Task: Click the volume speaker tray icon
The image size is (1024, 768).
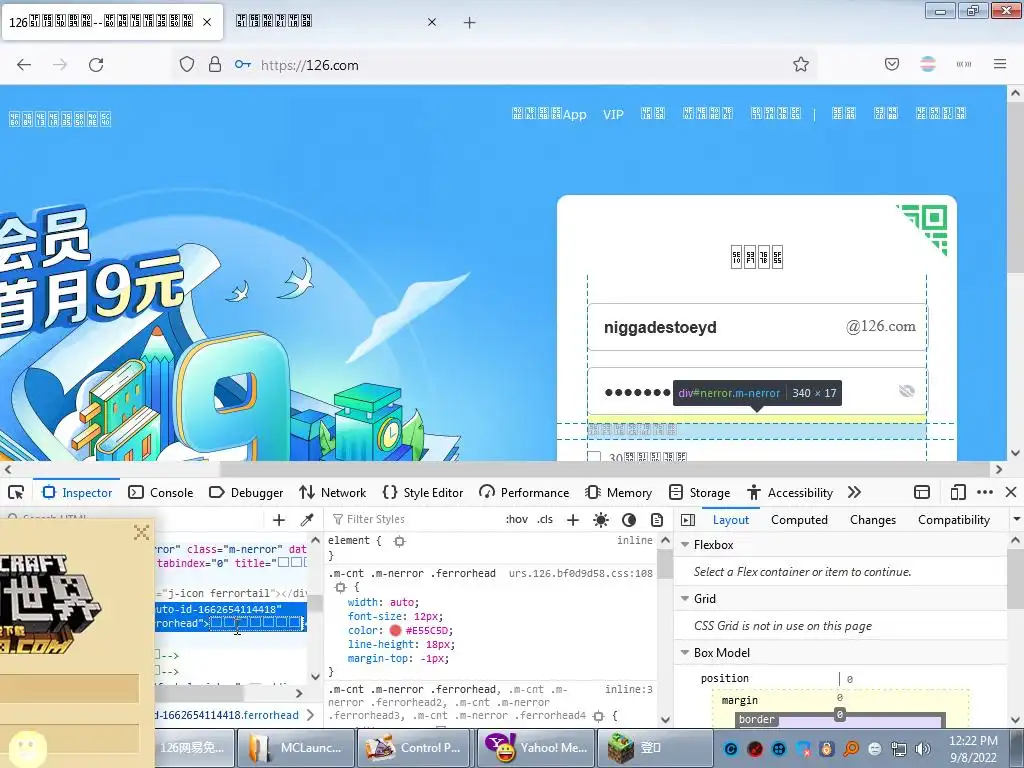Action: point(922,748)
